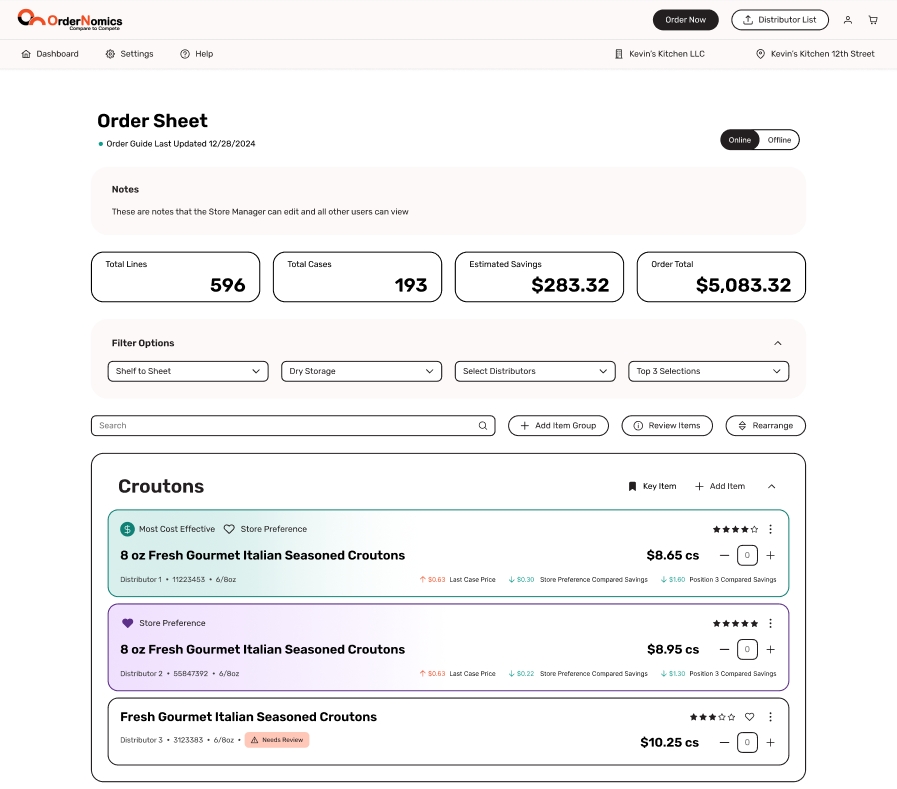
Task: Mark Croutons as Key Item
Action: [x=652, y=486]
